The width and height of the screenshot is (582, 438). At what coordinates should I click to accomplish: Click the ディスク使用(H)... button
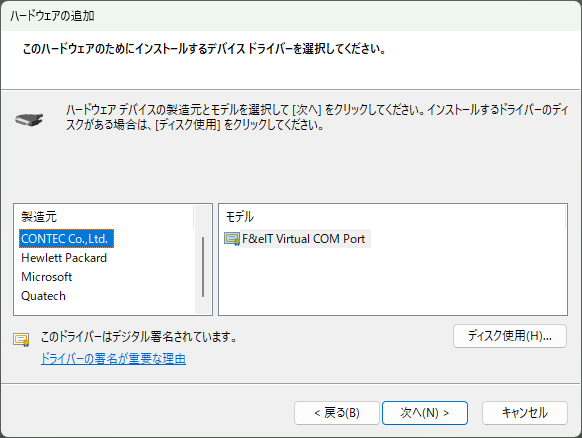(x=510, y=336)
